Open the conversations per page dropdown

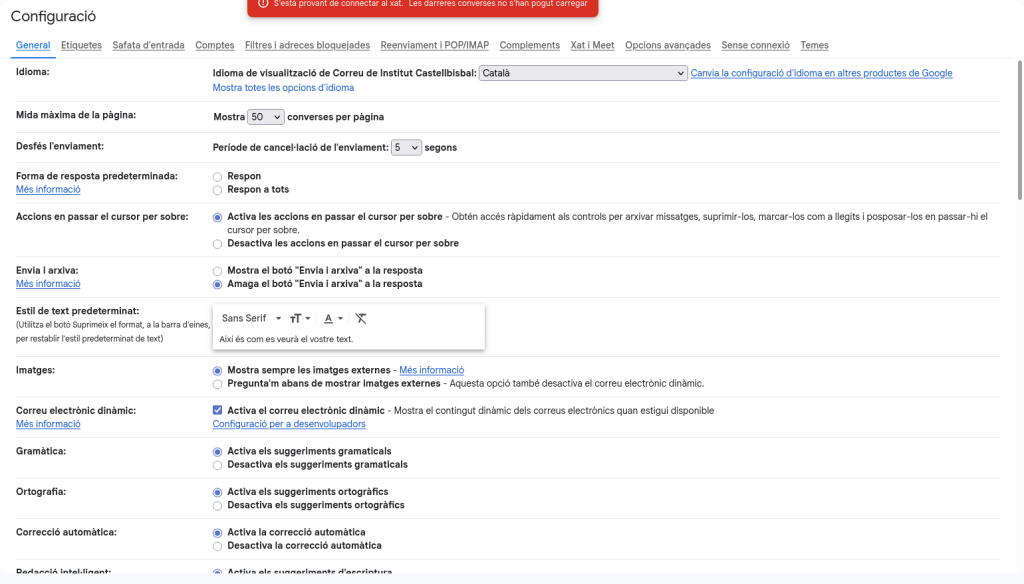point(265,117)
